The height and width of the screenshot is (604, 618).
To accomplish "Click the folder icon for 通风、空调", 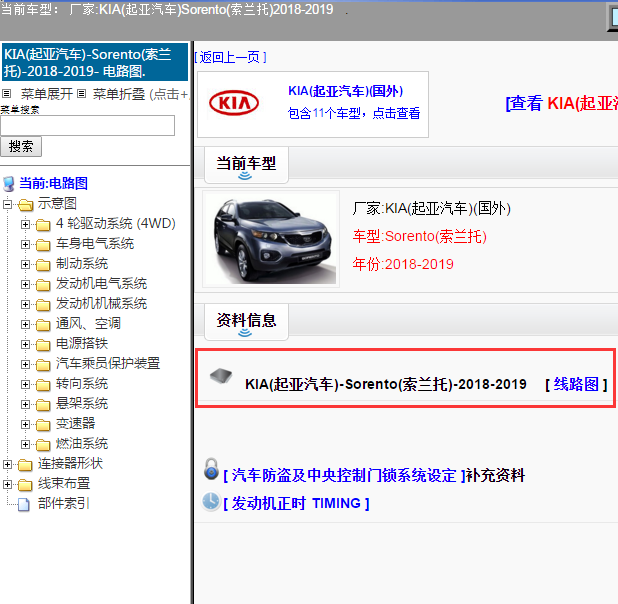I will 43,325.
